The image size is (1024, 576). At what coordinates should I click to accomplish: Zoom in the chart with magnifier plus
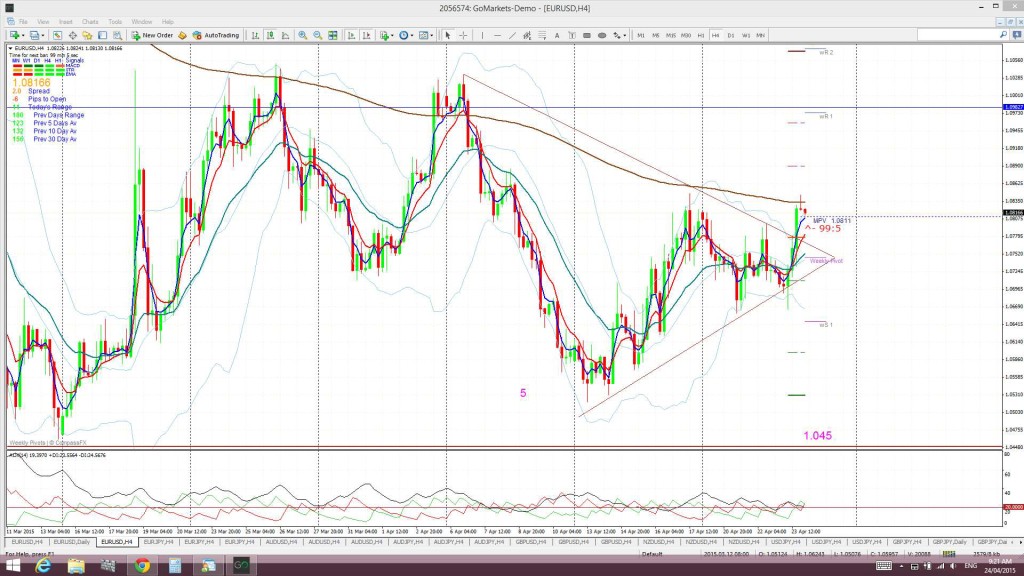point(303,35)
